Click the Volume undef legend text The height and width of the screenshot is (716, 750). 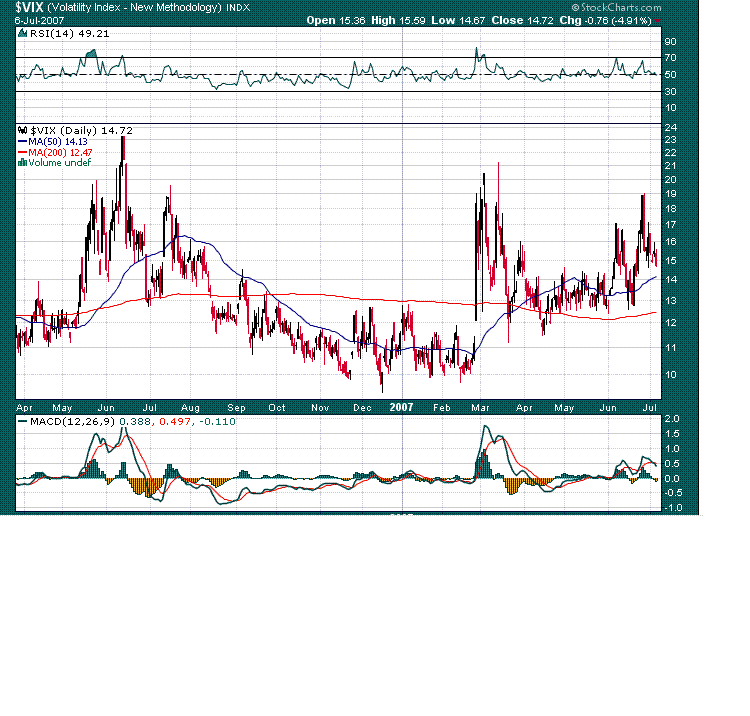pyautogui.click(x=59, y=163)
